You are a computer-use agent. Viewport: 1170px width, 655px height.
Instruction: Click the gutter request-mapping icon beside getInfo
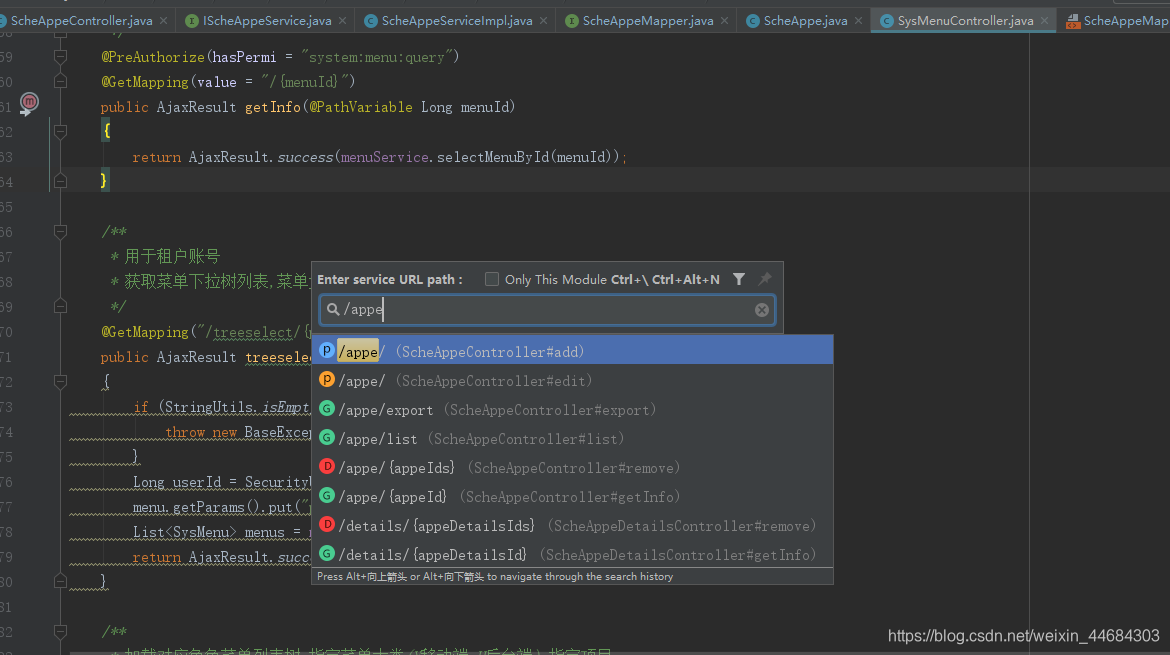tap(28, 103)
